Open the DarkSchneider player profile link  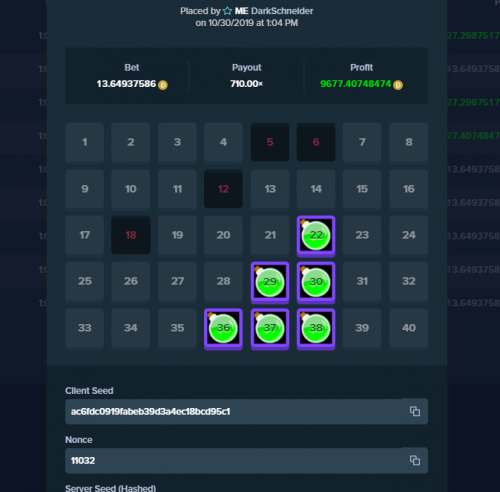[282, 11]
